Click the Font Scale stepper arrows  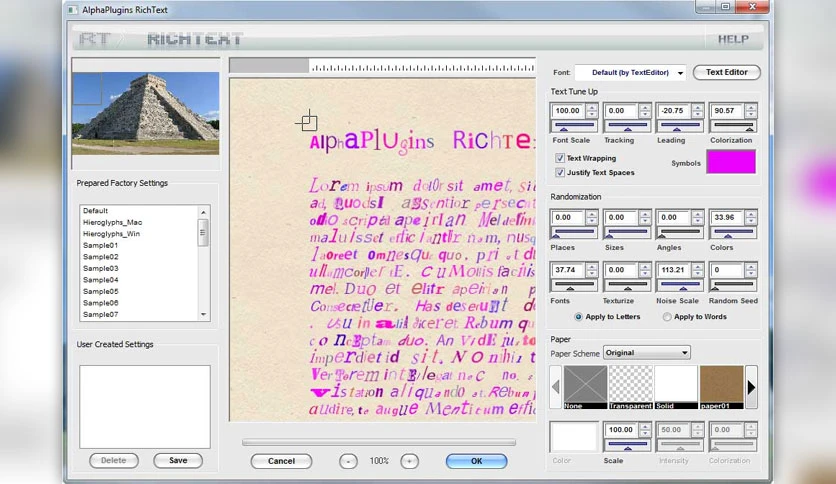click(591, 111)
